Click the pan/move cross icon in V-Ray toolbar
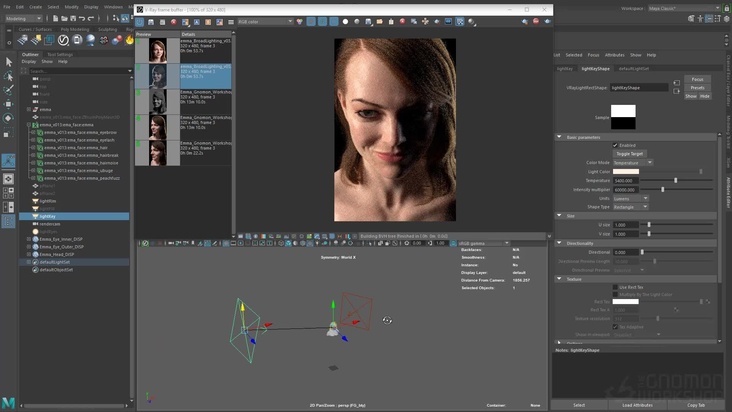Viewport: 732px width, 412px height. (425, 21)
